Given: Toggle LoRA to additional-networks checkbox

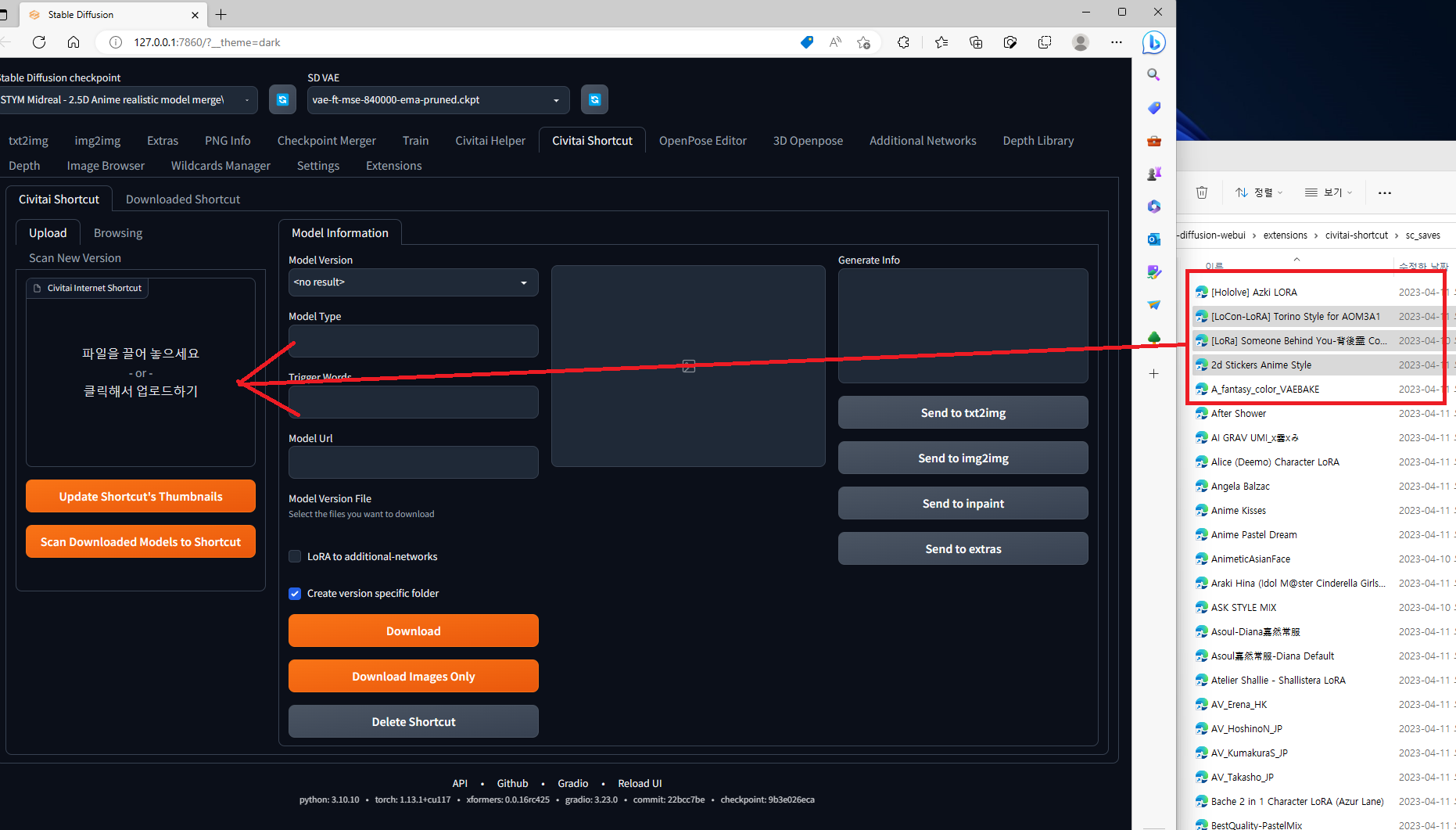Looking at the screenshot, I should click(x=295, y=556).
